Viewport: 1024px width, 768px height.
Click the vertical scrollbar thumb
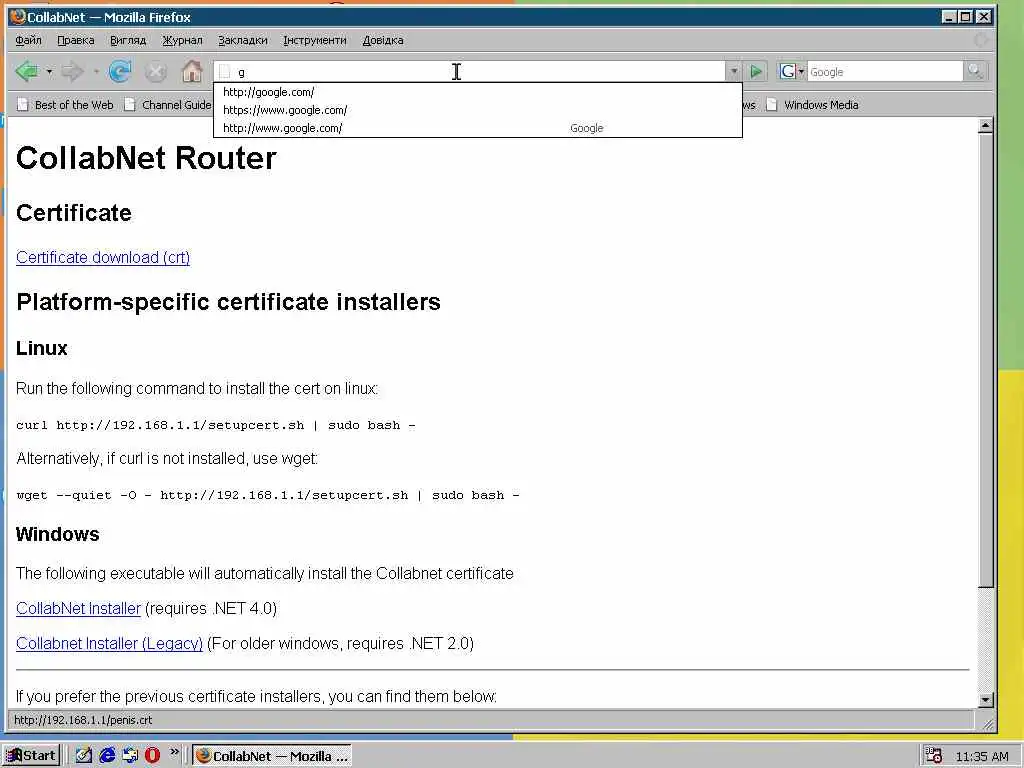985,360
